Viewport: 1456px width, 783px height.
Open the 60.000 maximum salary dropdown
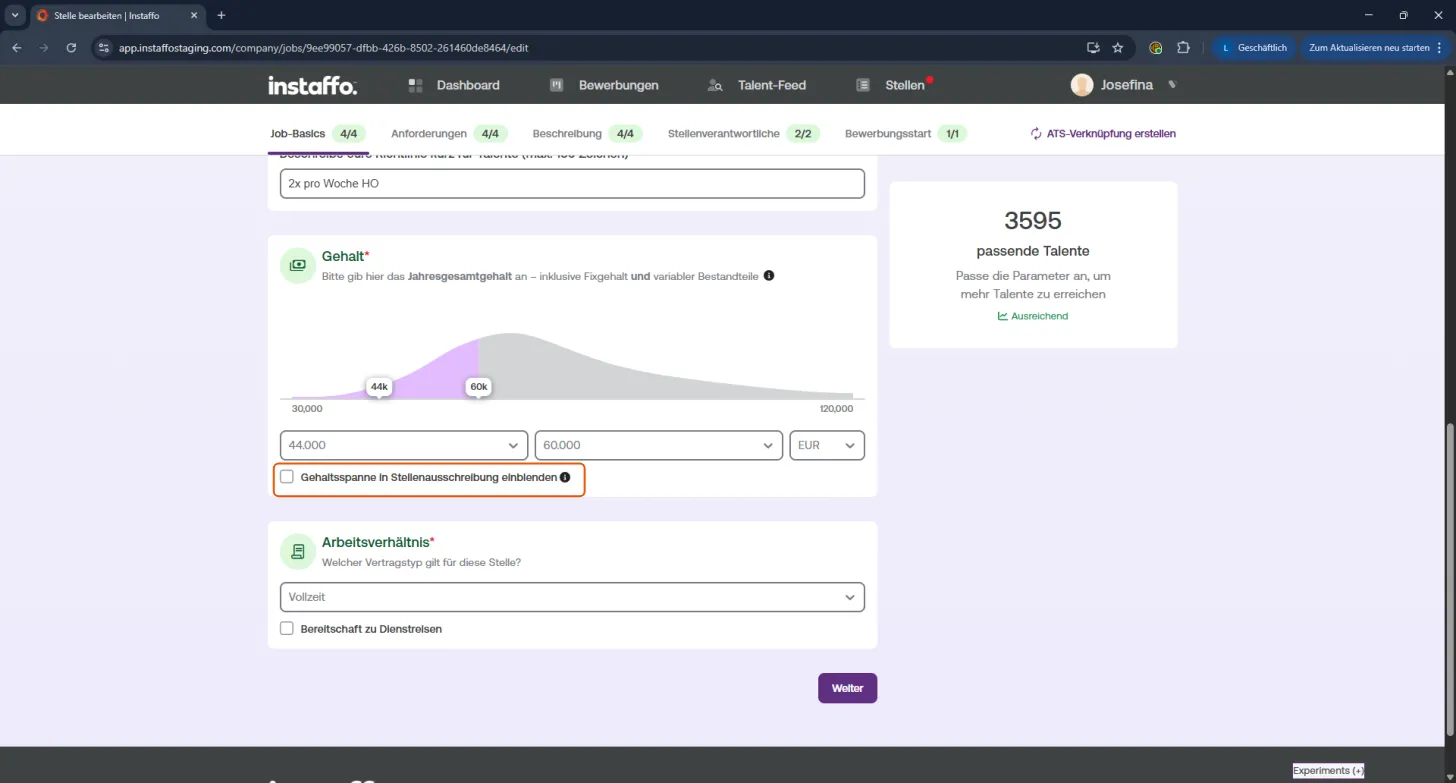[x=659, y=445]
